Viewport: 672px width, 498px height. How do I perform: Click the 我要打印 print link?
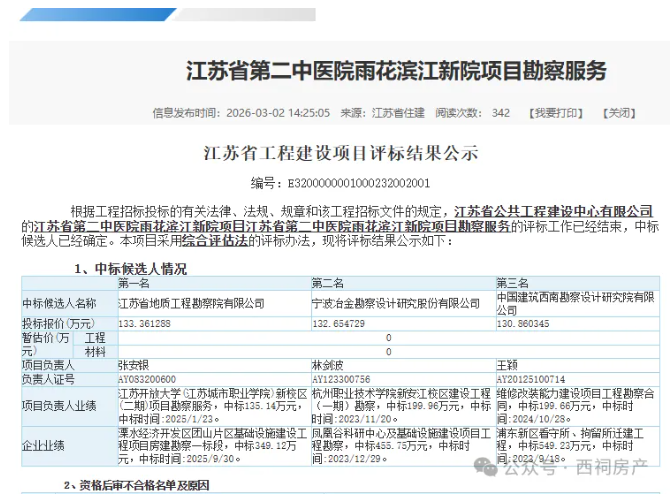556,113
